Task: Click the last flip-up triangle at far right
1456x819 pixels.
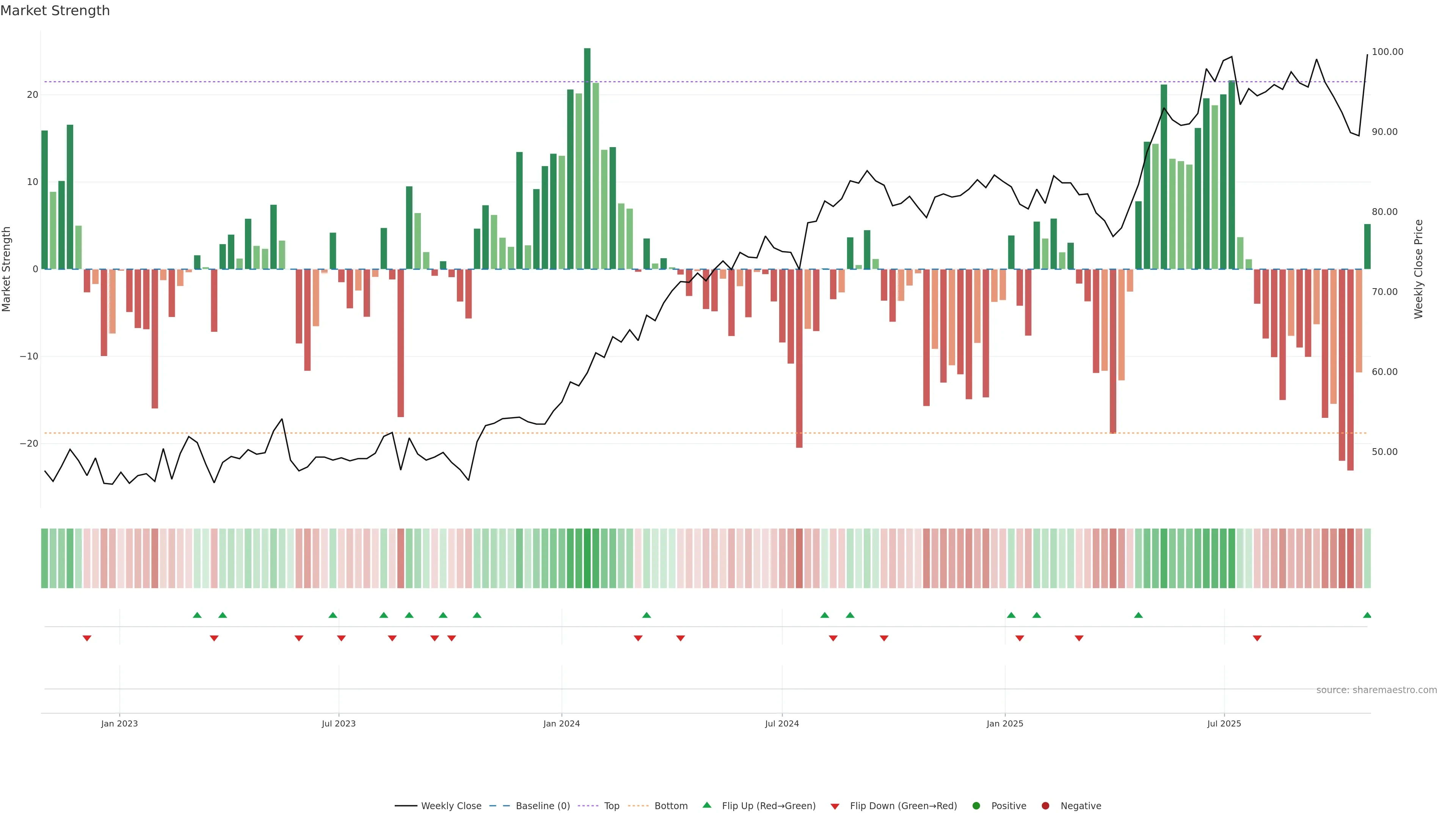Action: (x=1367, y=615)
